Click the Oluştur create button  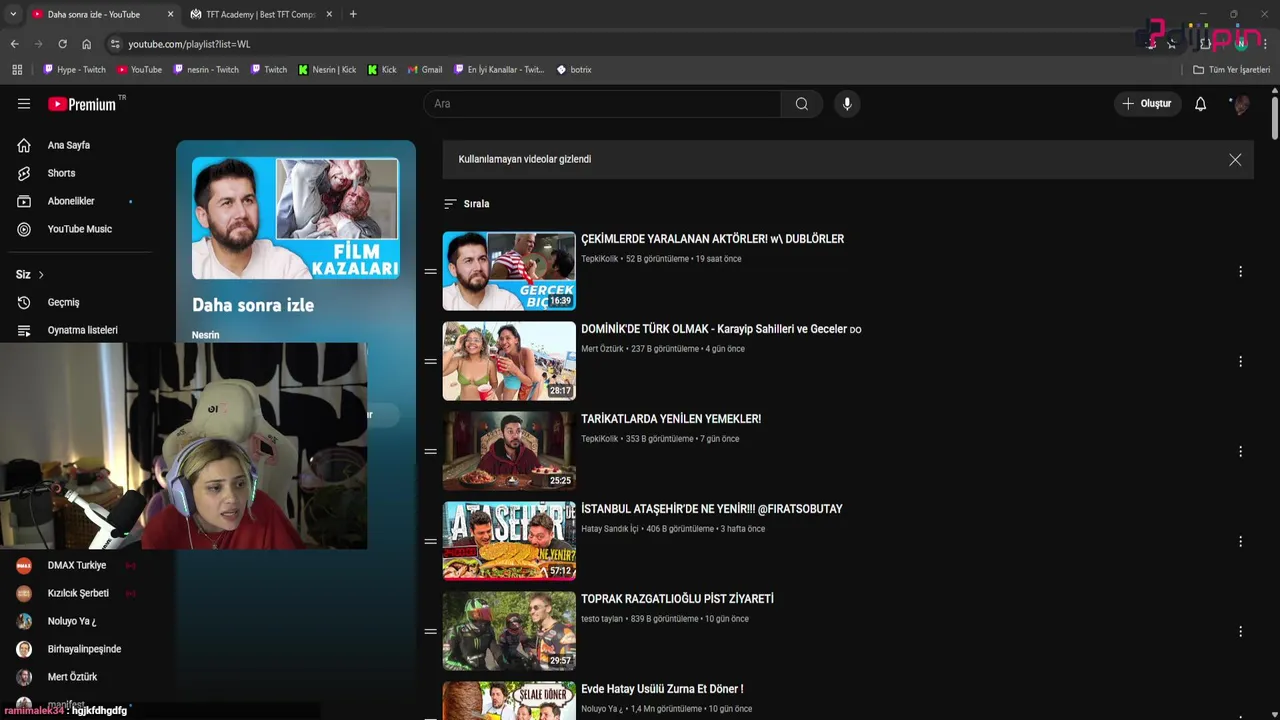[x=1147, y=104]
